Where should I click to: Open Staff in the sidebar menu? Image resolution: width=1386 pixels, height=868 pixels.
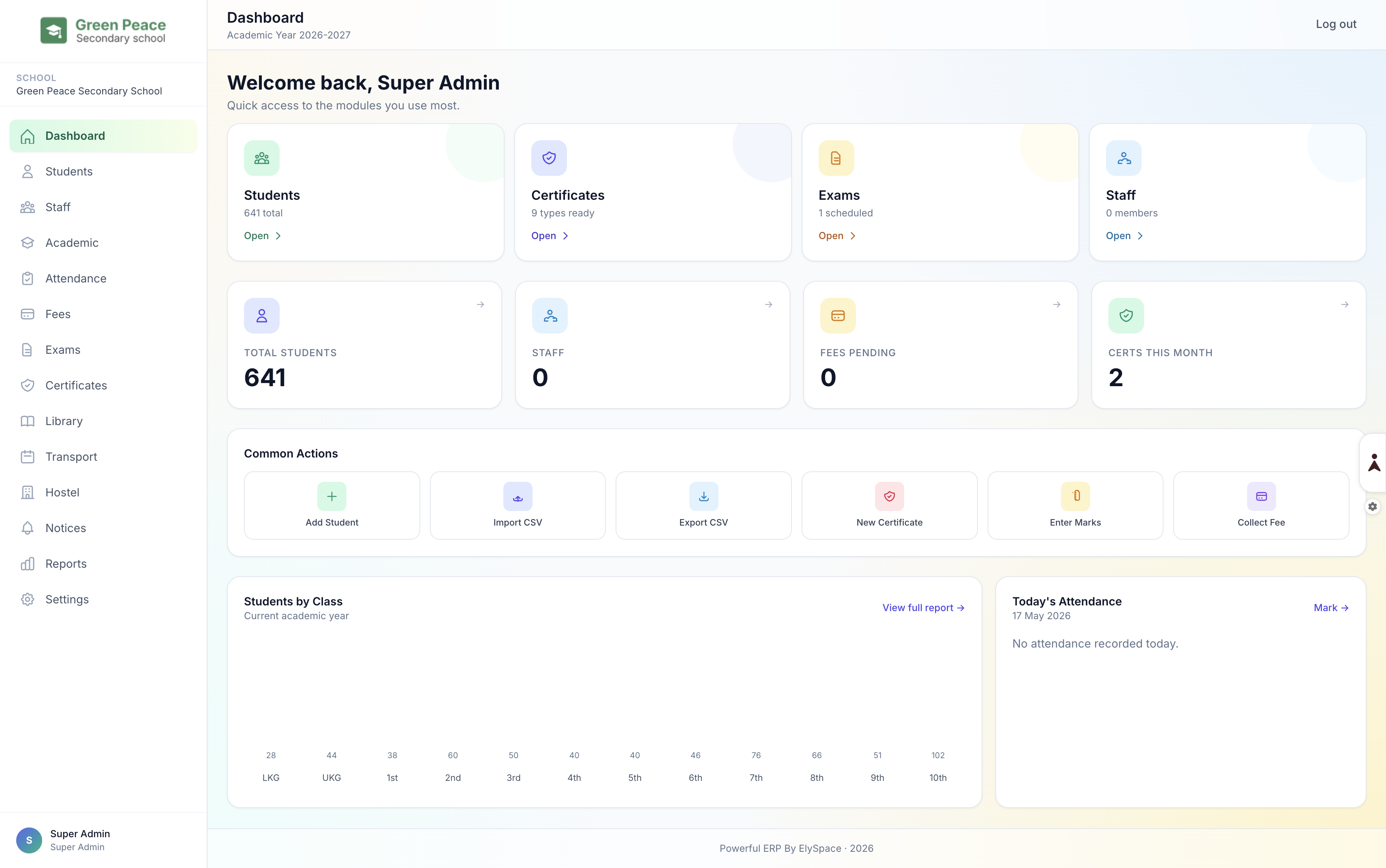tap(103, 207)
